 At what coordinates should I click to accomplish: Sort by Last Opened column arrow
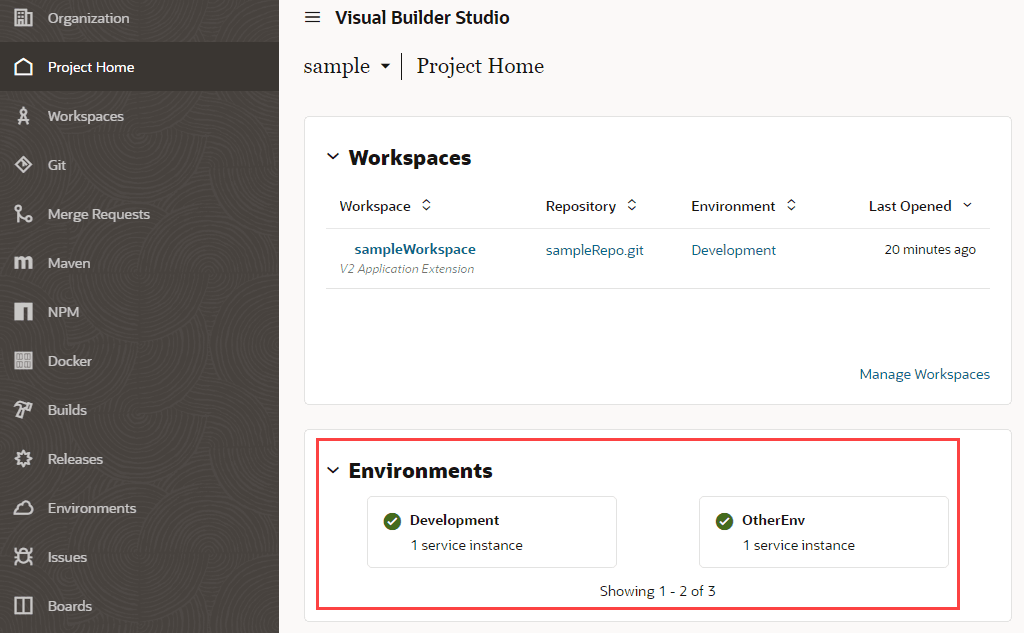(967, 205)
